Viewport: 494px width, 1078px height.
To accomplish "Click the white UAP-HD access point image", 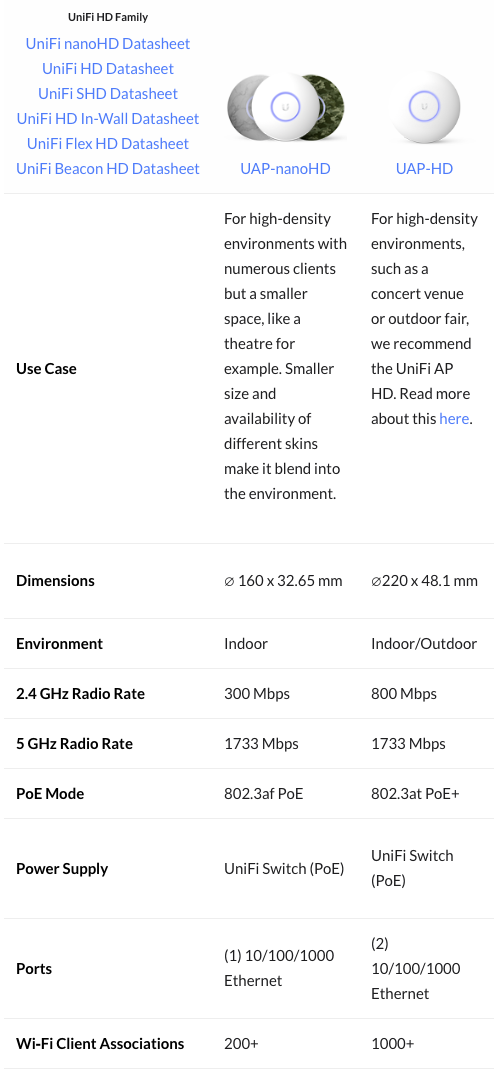I will [x=424, y=106].
